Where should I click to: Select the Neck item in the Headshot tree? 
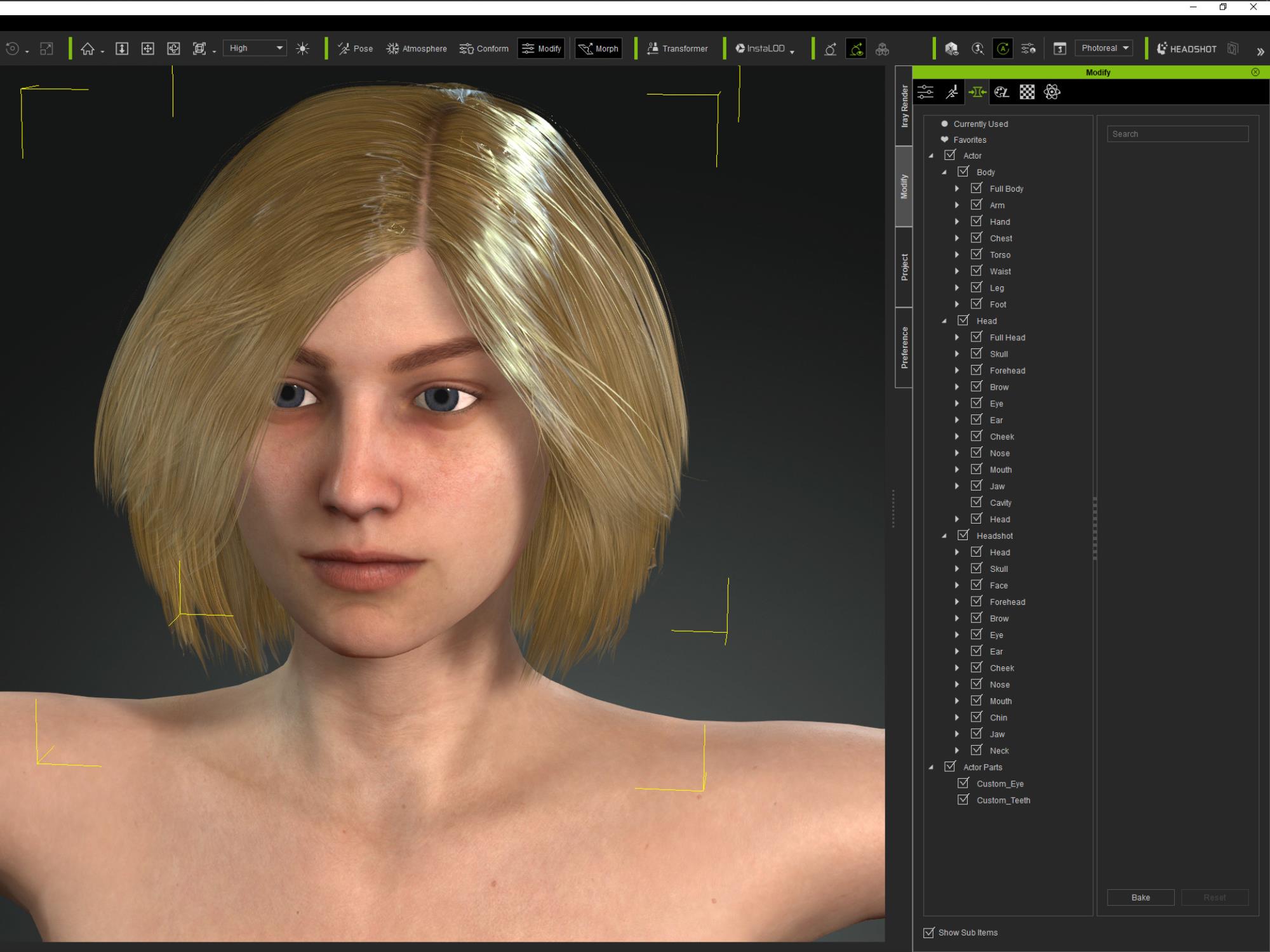click(999, 750)
